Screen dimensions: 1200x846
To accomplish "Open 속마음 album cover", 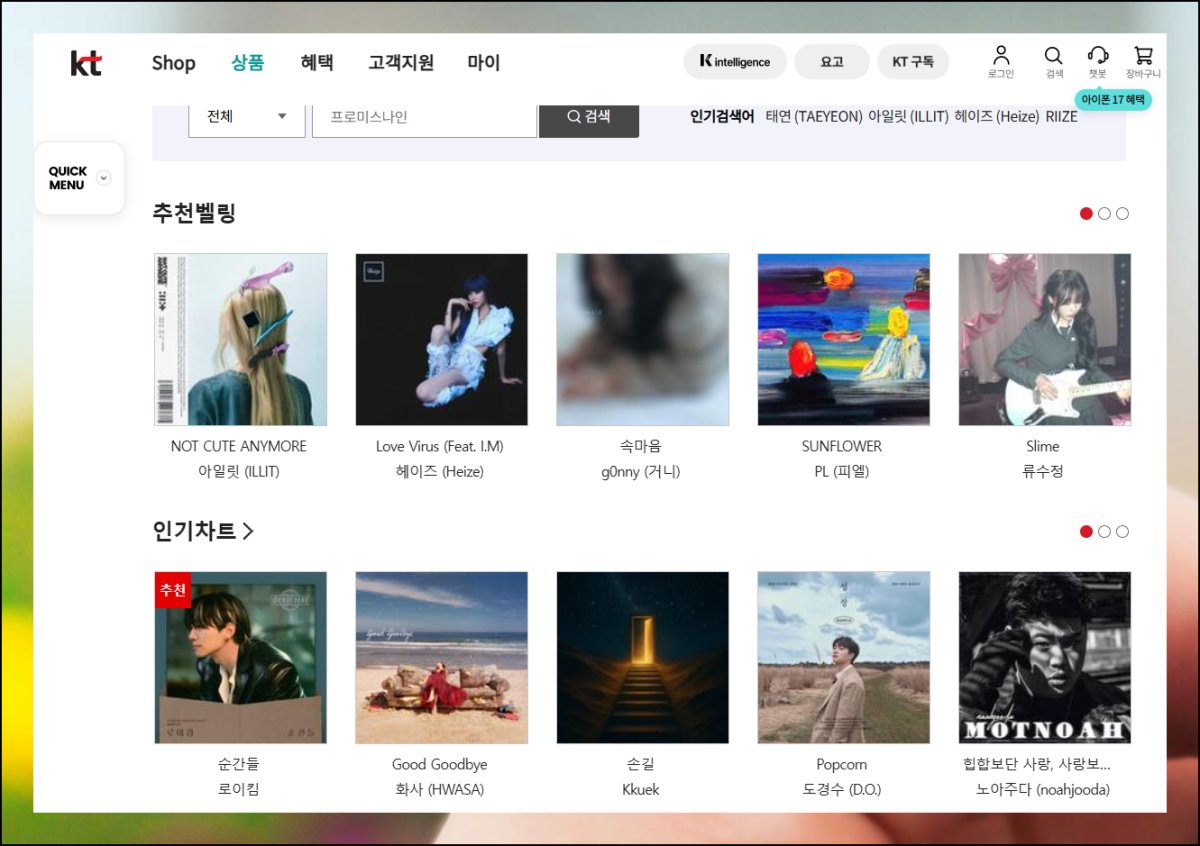I will point(642,340).
